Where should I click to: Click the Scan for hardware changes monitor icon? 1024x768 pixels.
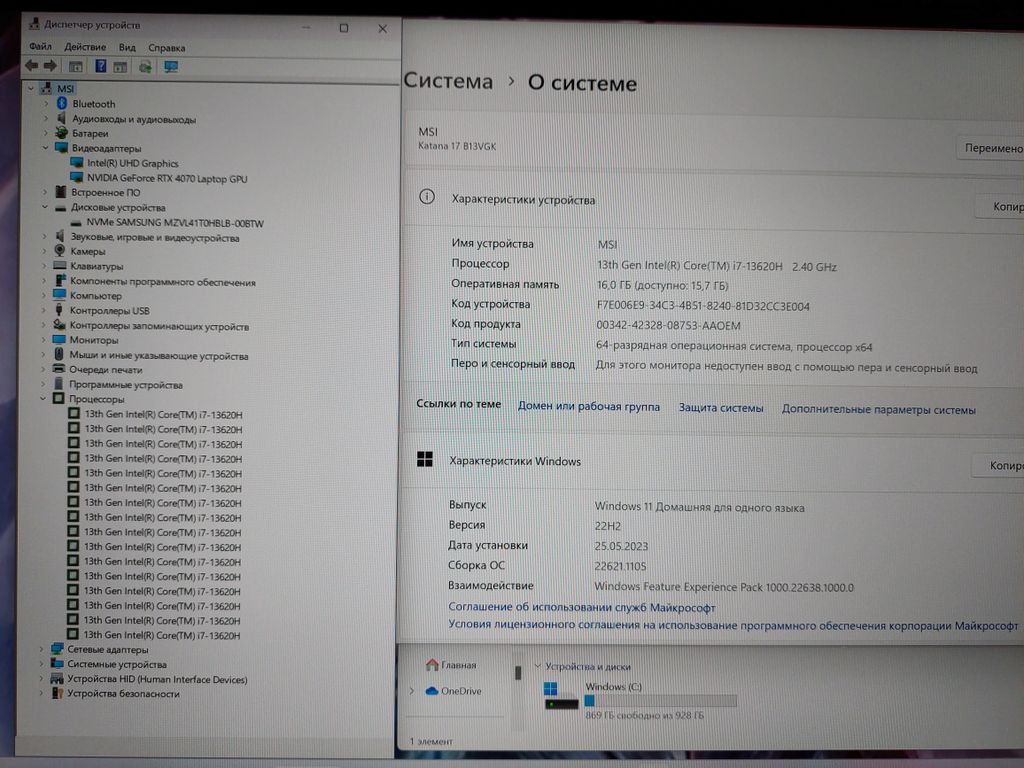tap(171, 67)
